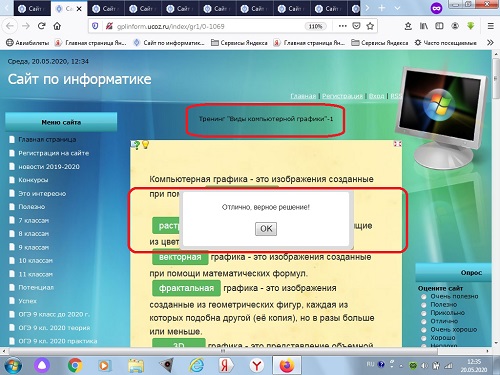Click the lightbulb hint icon in exercise
Image resolution: width=500 pixels, height=375 pixels.
pos(146,144)
